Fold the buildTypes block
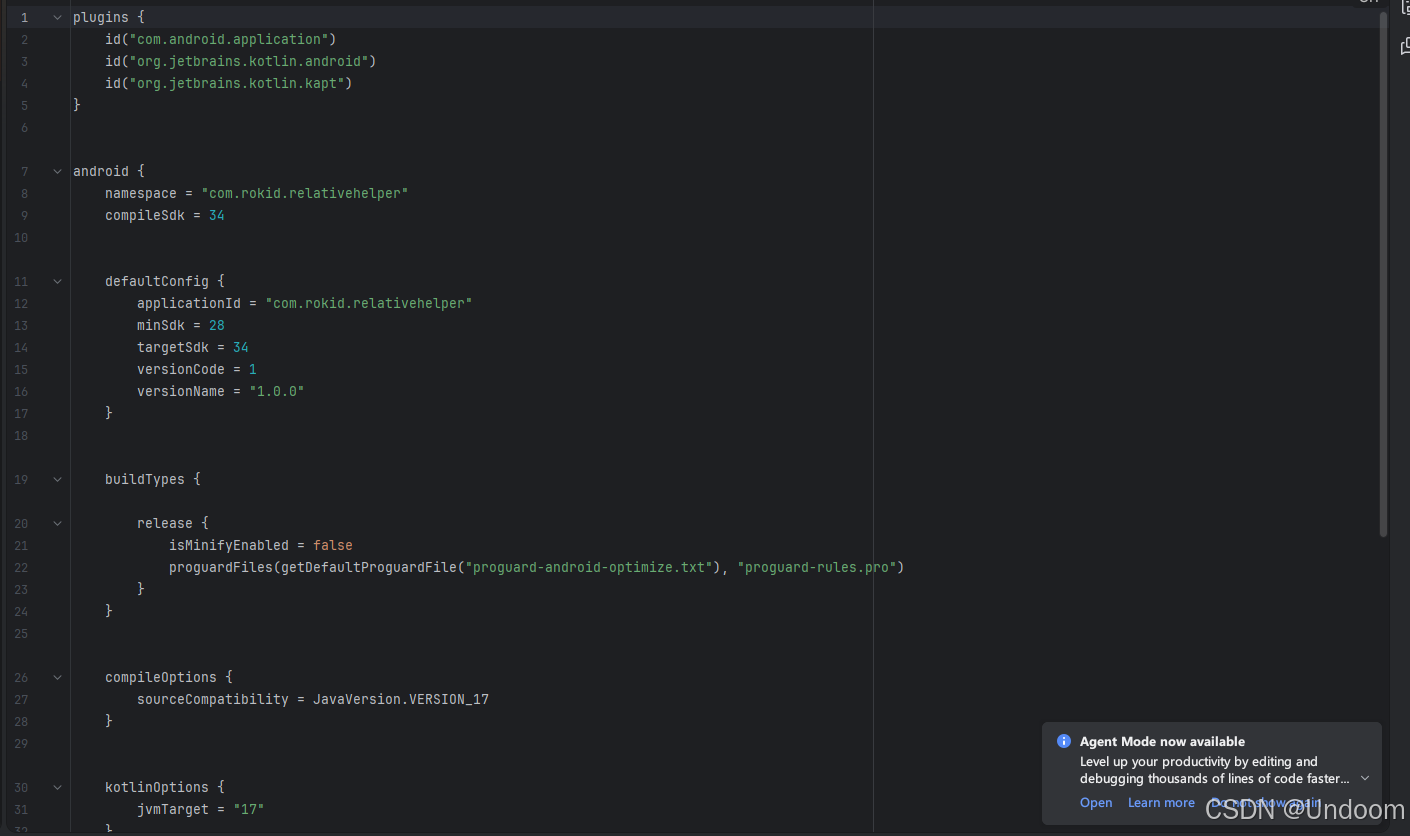Image resolution: width=1410 pixels, height=836 pixels. tap(57, 480)
